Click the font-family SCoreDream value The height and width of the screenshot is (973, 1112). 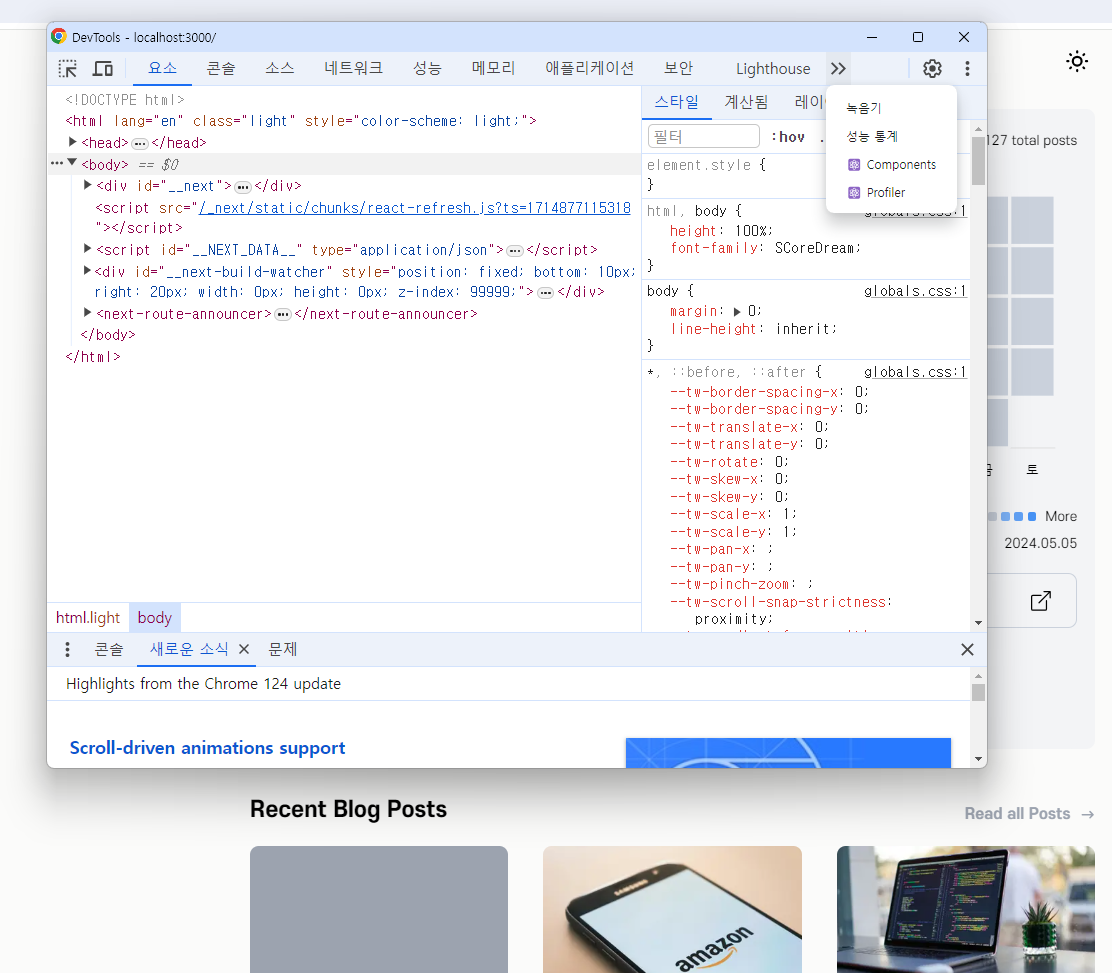pos(814,248)
